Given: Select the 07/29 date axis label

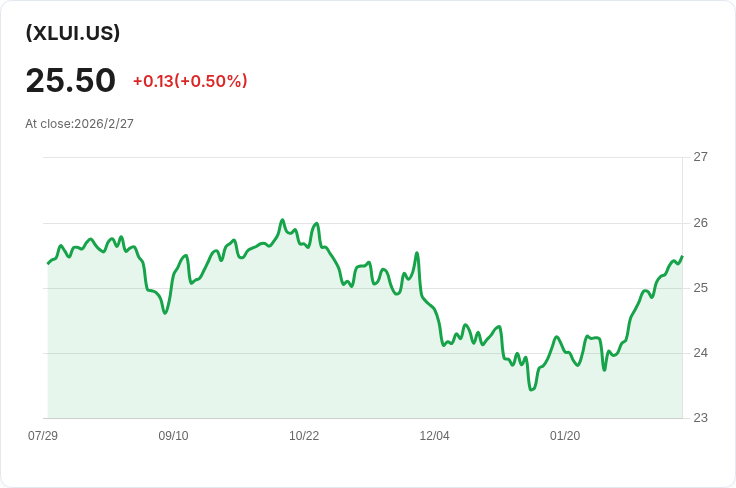Looking at the screenshot, I should (43, 436).
